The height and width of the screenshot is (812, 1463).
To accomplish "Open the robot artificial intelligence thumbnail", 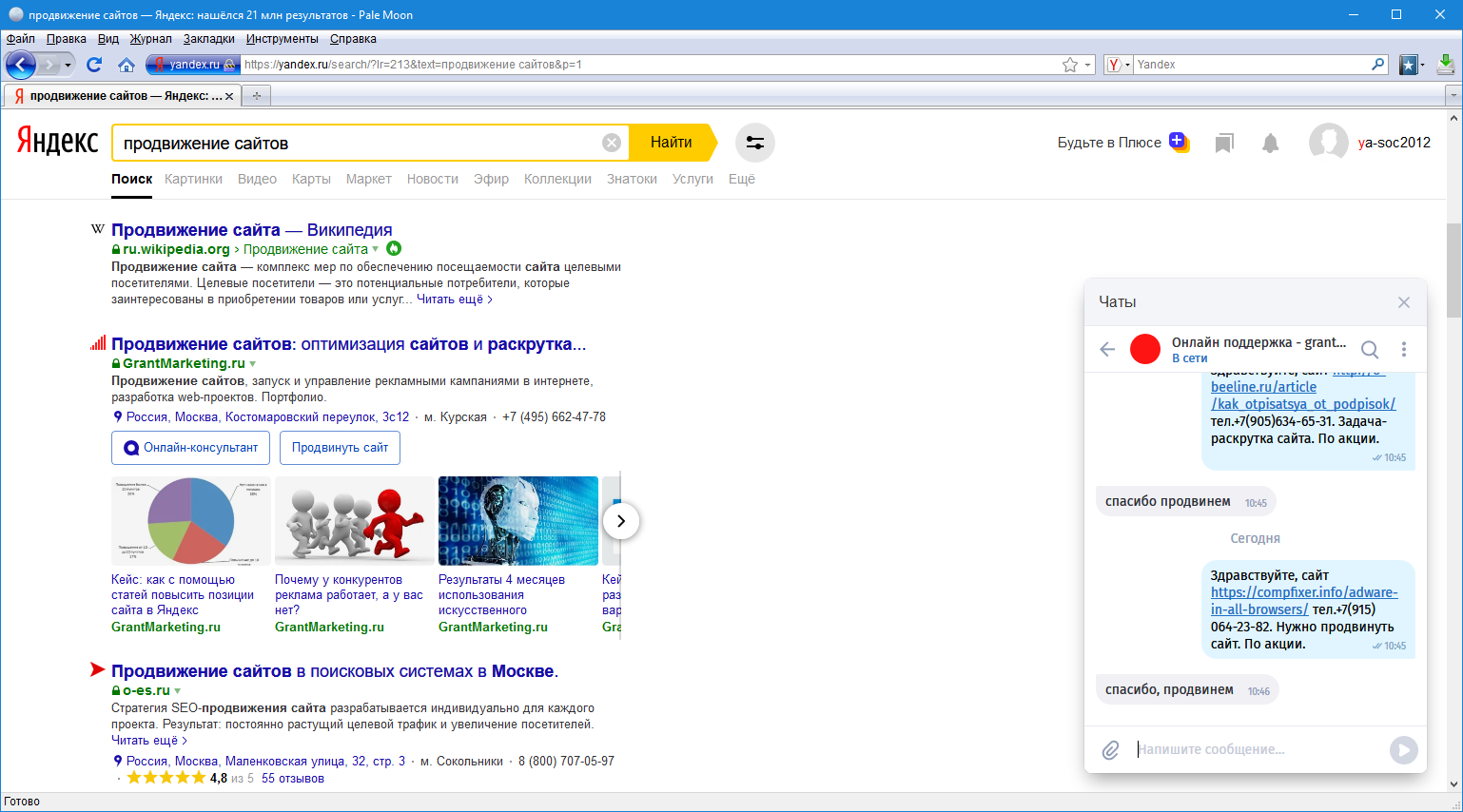I will click(518, 521).
